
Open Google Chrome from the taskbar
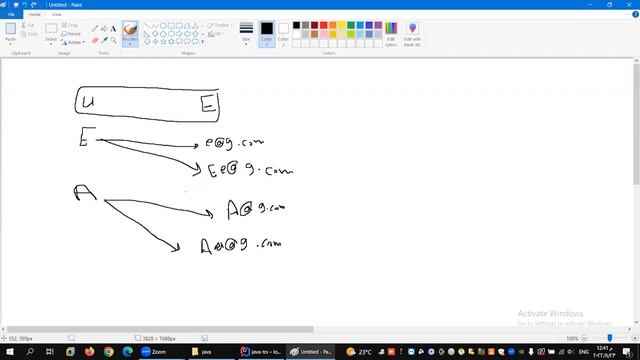pos(109,351)
